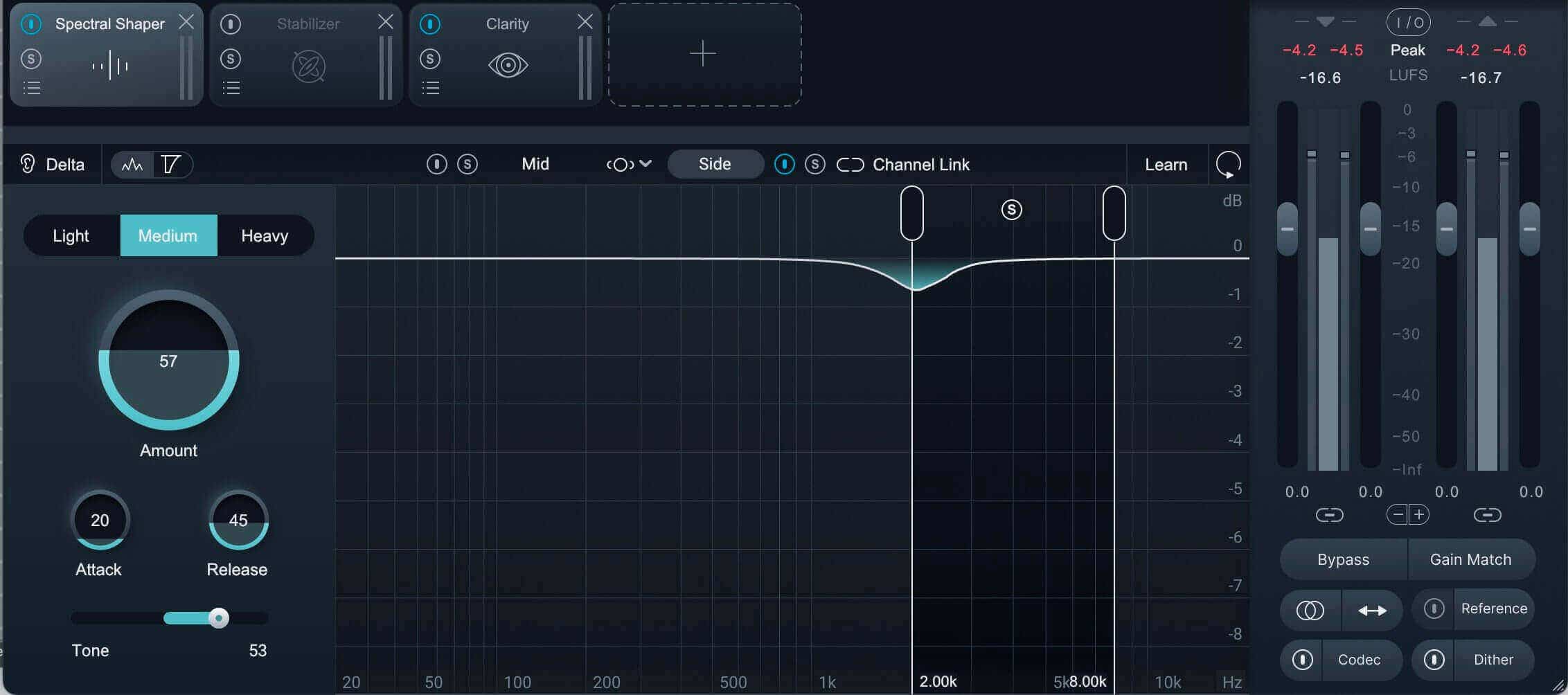Switch to filter curve view icon

(171, 165)
